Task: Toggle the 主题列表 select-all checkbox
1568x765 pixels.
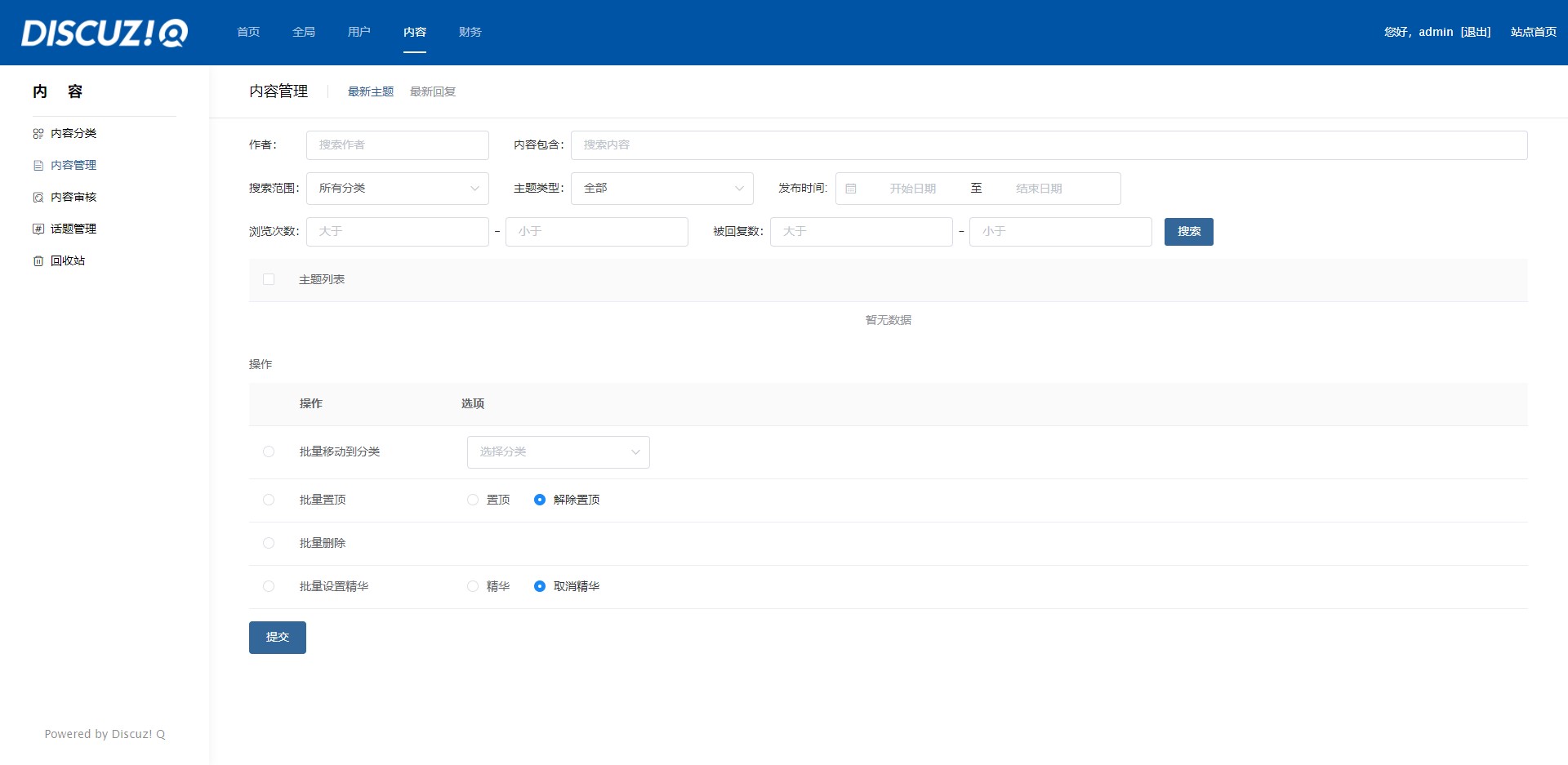Action: (x=269, y=279)
